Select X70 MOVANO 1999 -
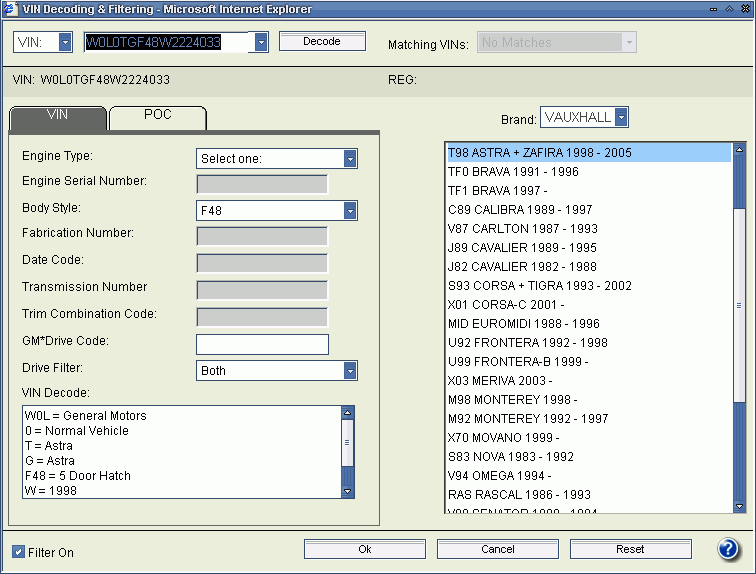 click(589, 438)
